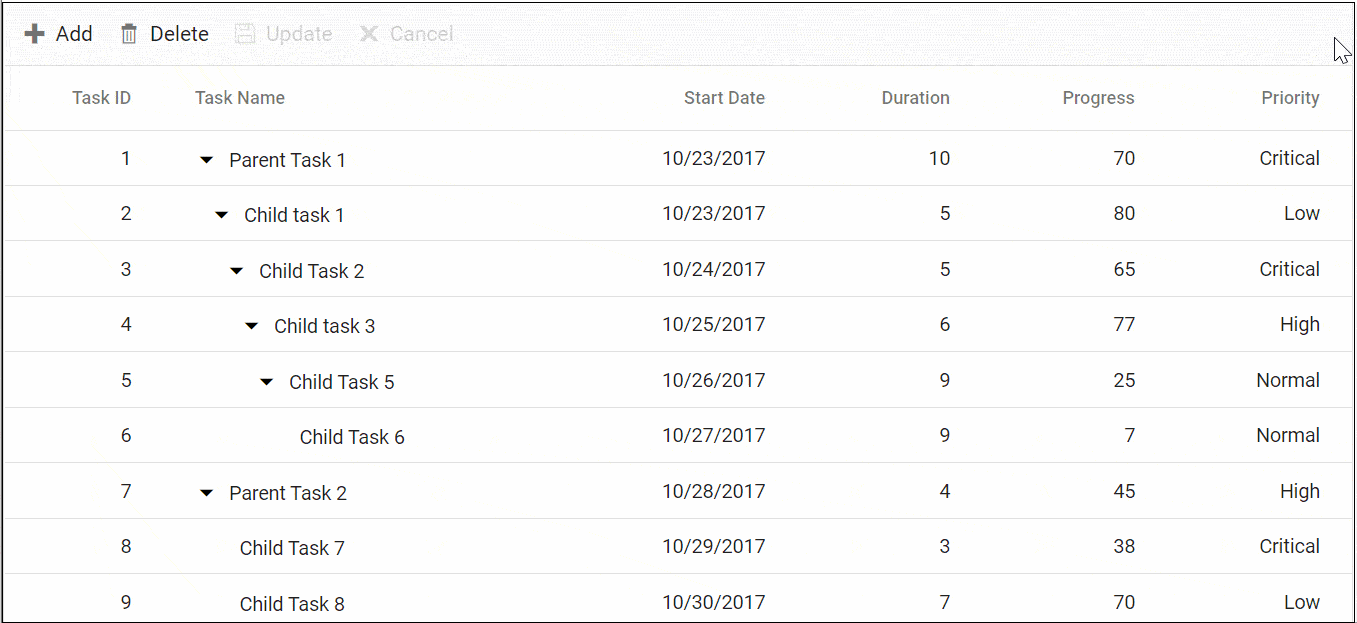Sort by Task ID column header

pos(101,98)
